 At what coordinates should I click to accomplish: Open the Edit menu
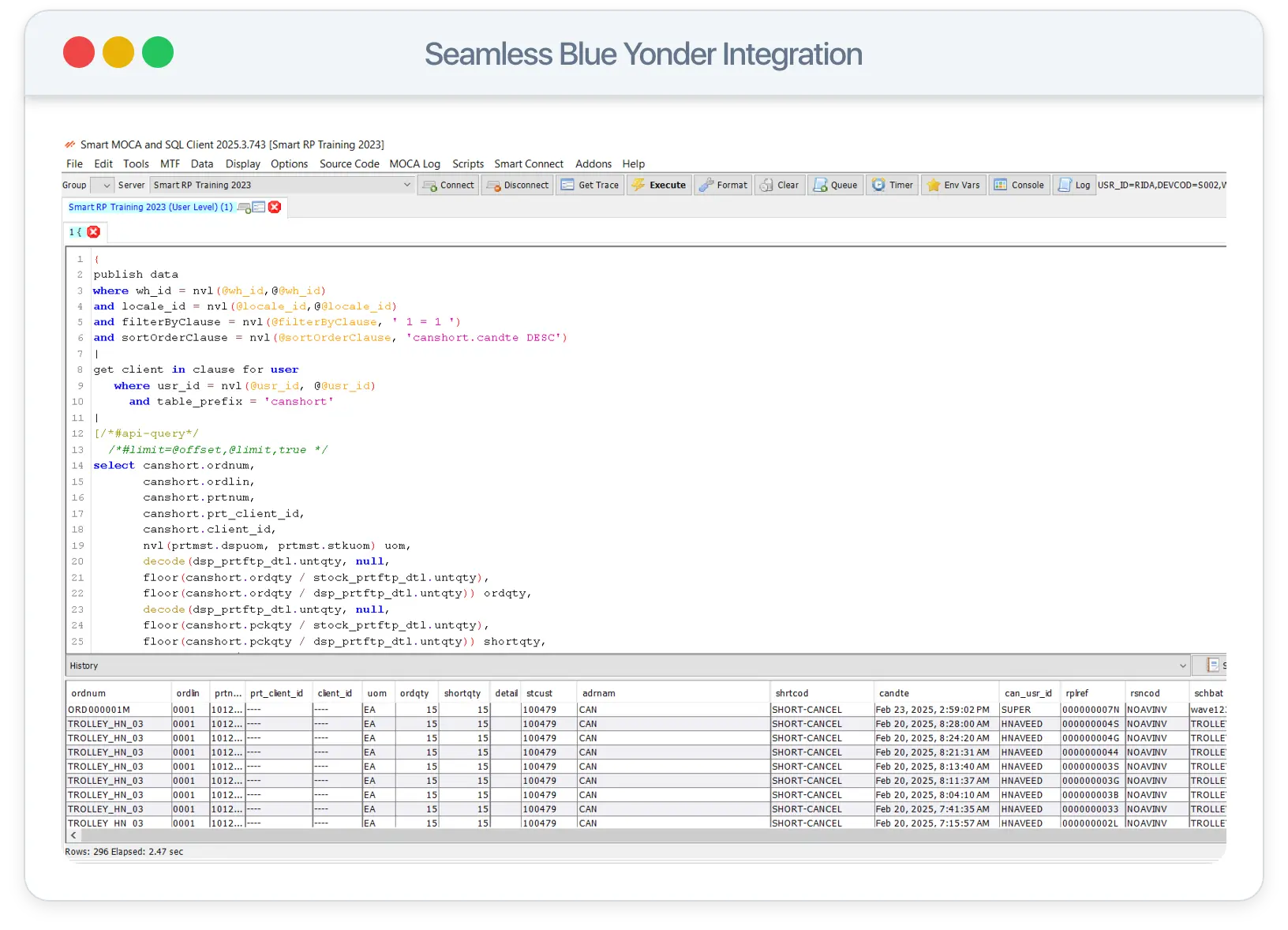click(103, 164)
